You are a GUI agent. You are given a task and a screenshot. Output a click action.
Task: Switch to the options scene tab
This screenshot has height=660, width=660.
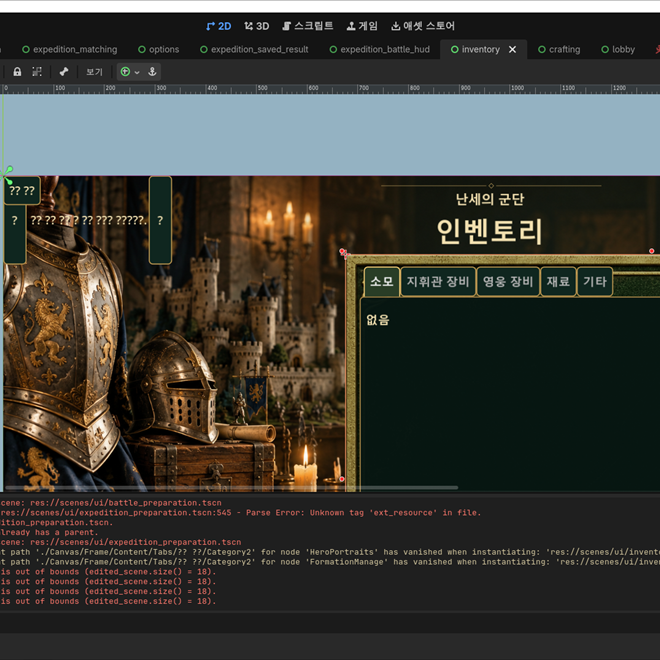coord(159,50)
